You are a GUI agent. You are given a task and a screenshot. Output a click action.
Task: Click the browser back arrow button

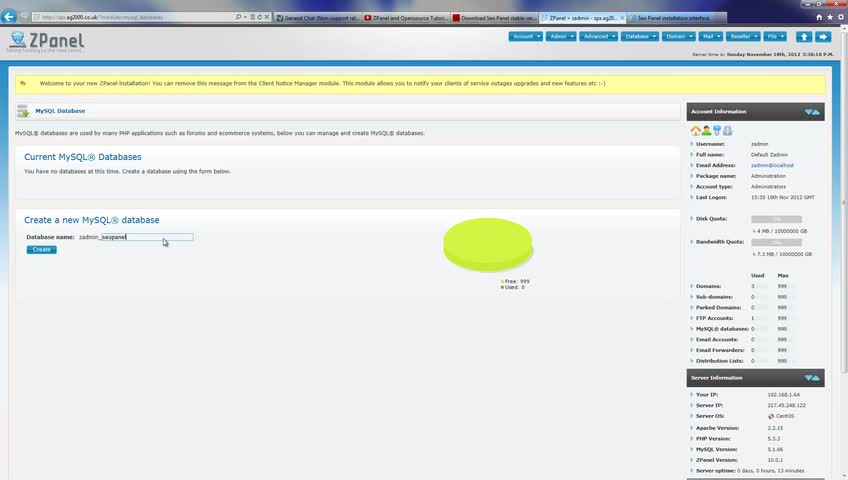9,17
